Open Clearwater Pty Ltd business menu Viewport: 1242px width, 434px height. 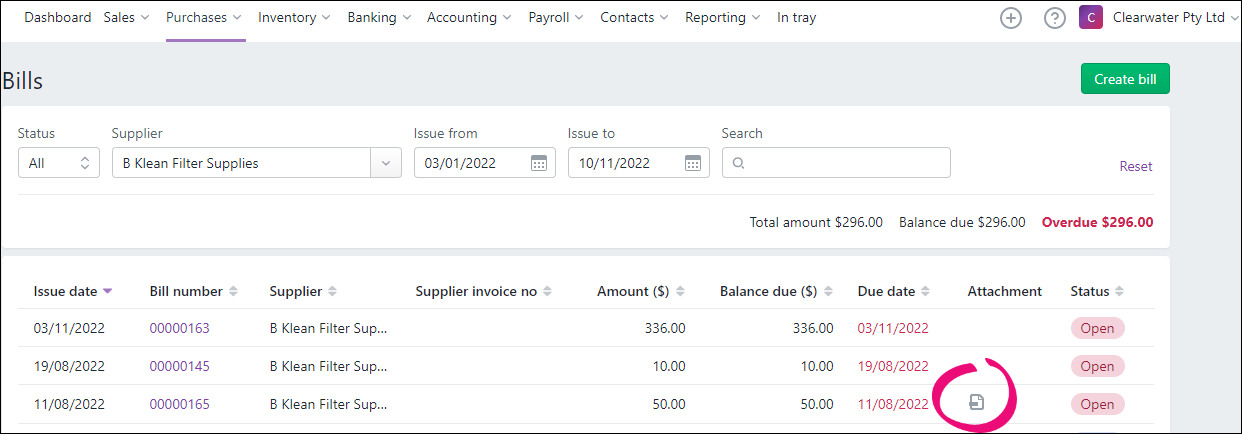coord(1176,17)
